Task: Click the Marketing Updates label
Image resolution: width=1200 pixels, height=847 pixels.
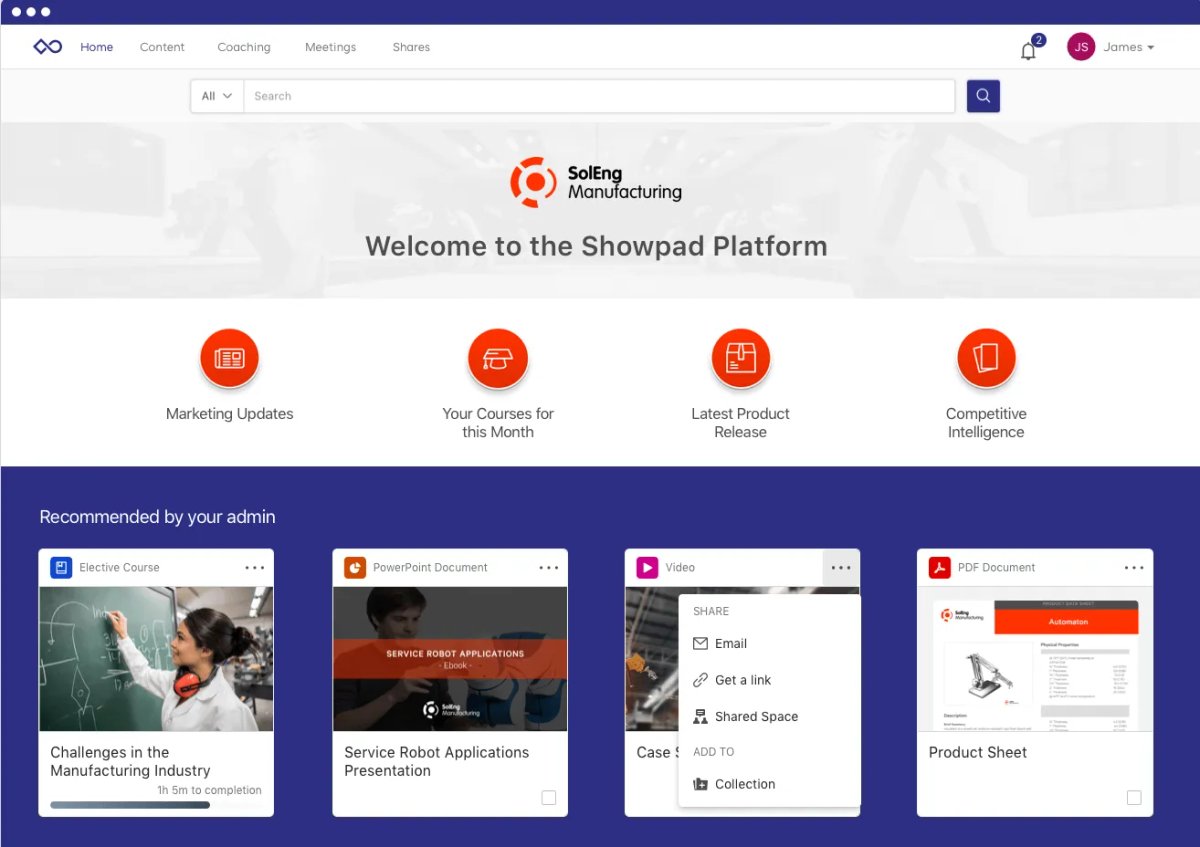Action: [230, 414]
